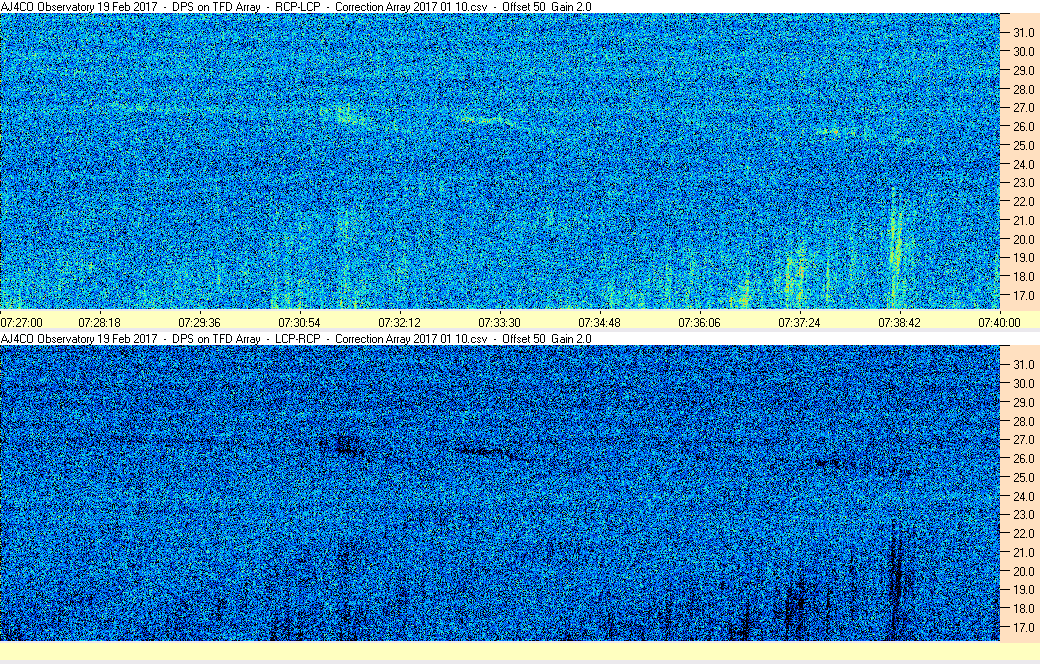Click the 22.0 frequency label of upper spectrogram

click(1023, 202)
